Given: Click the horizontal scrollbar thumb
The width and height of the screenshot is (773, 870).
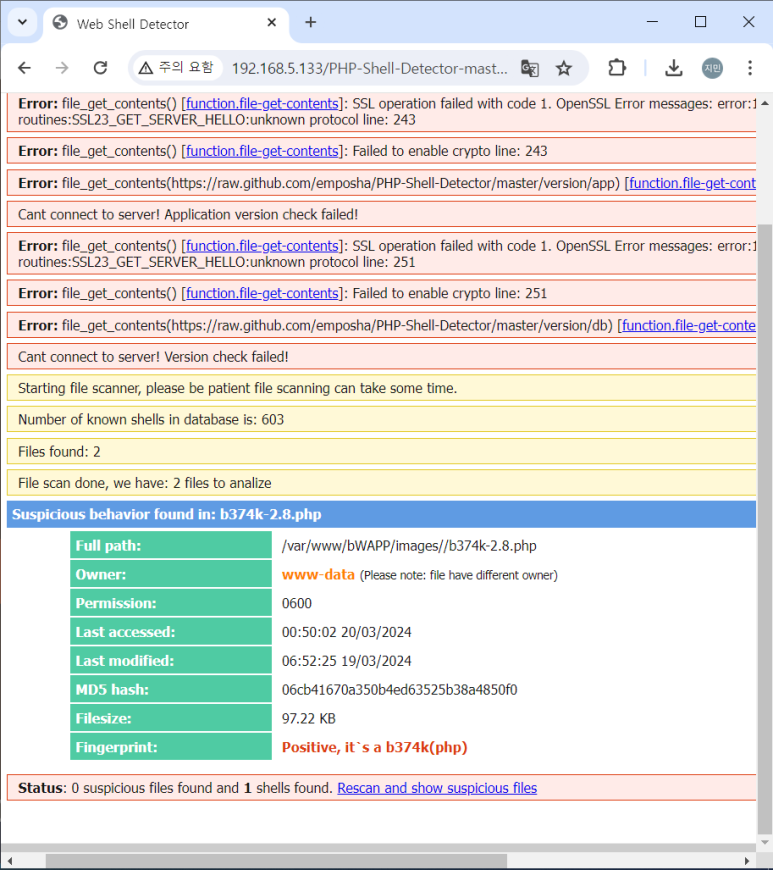Looking at the screenshot, I should click(x=276, y=861).
